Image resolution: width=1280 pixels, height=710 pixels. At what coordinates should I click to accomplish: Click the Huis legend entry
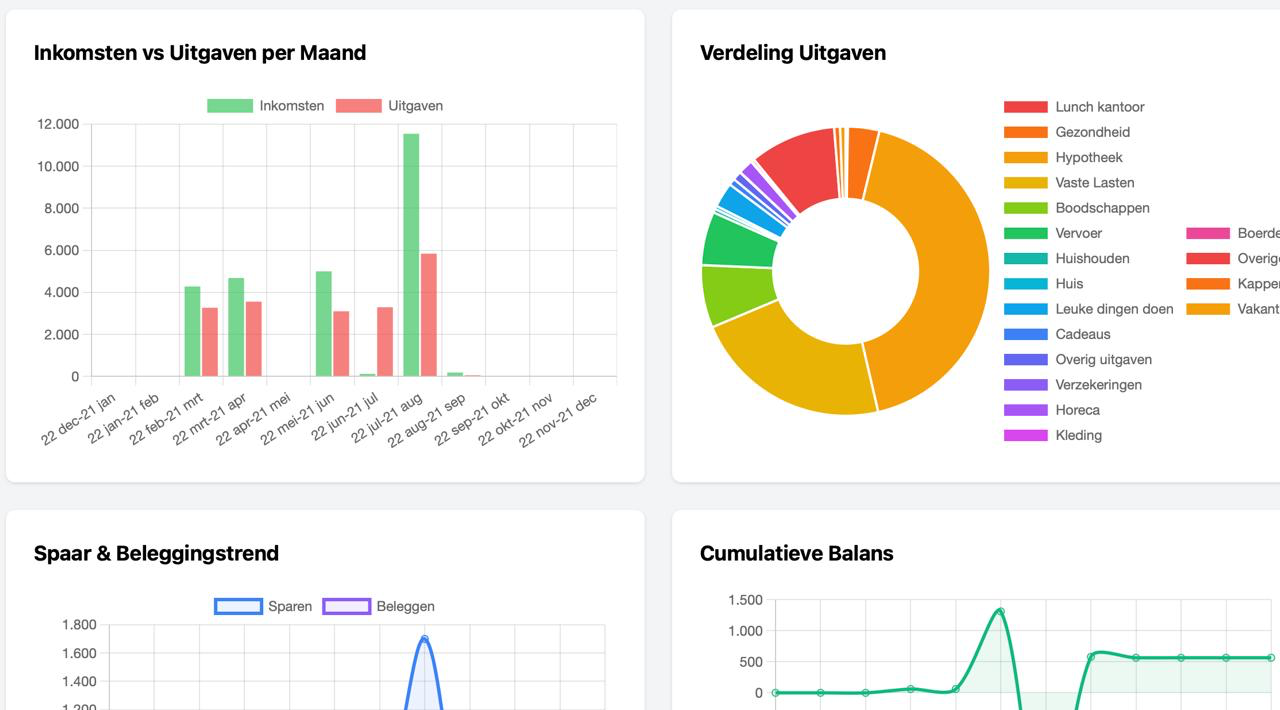coord(1044,284)
